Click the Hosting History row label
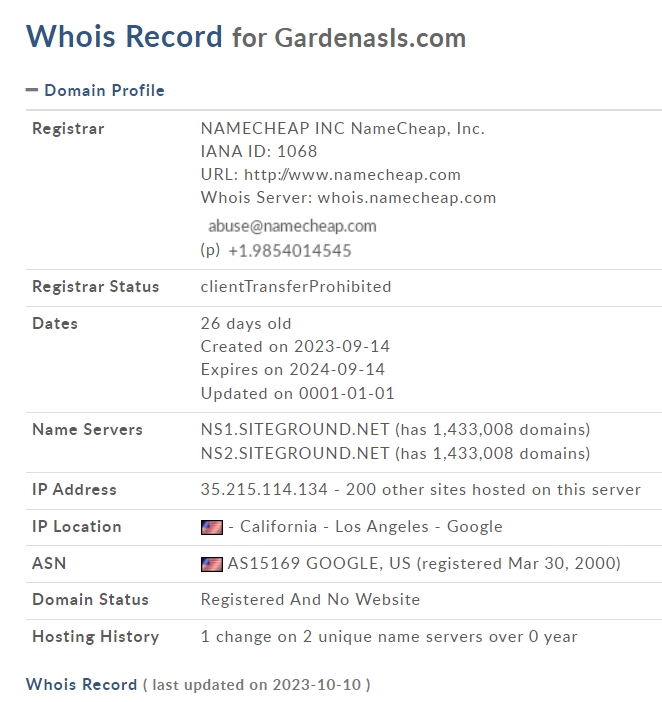662x702 pixels. coord(95,637)
